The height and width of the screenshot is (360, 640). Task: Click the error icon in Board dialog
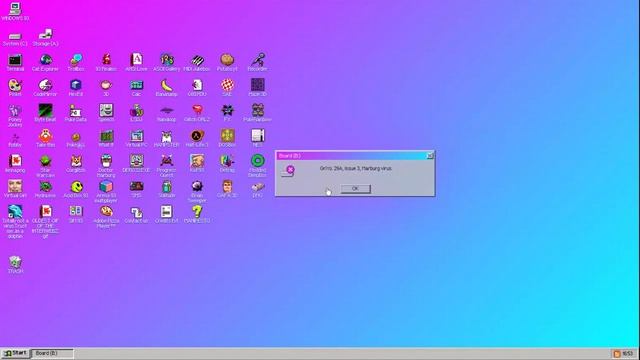[x=289, y=171]
